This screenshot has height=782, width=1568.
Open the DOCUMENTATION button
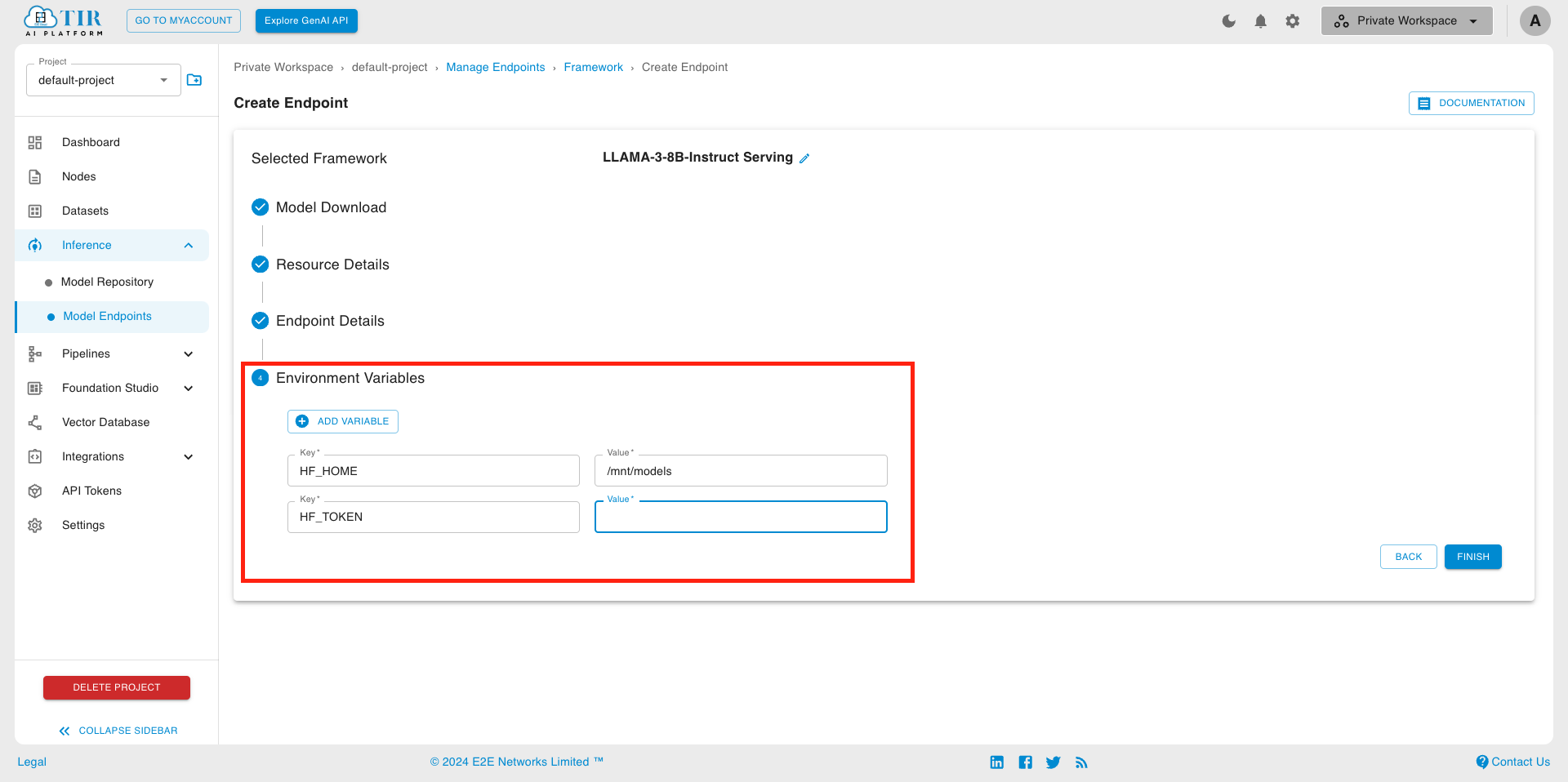1471,104
